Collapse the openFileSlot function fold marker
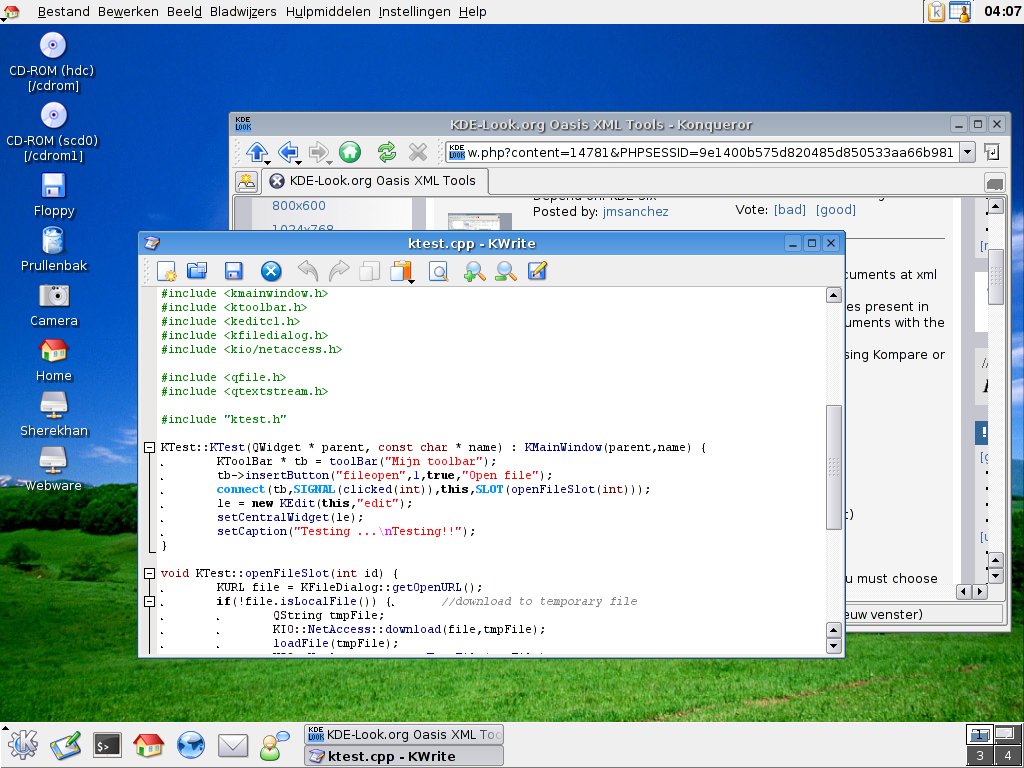1024x768 pixels. pos(150,573)
